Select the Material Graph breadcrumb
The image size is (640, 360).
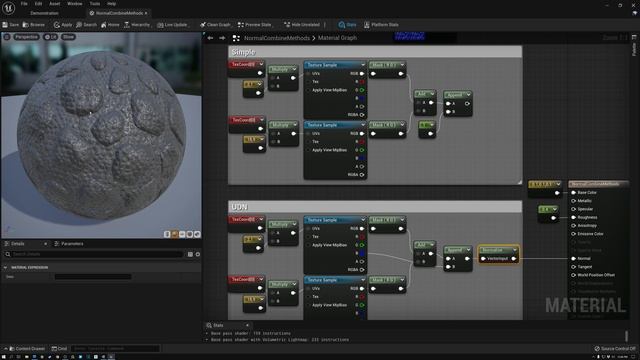pos(337,38)
